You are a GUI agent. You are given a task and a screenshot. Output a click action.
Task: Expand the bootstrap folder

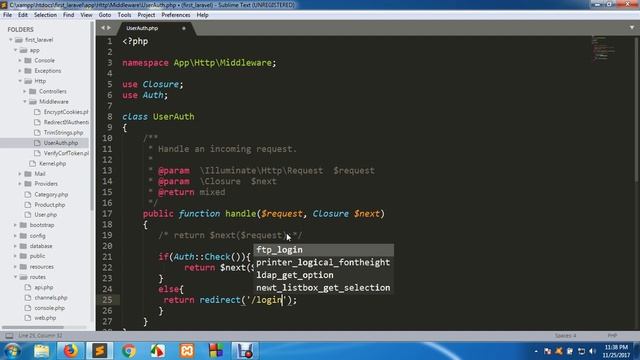(16, 225)
